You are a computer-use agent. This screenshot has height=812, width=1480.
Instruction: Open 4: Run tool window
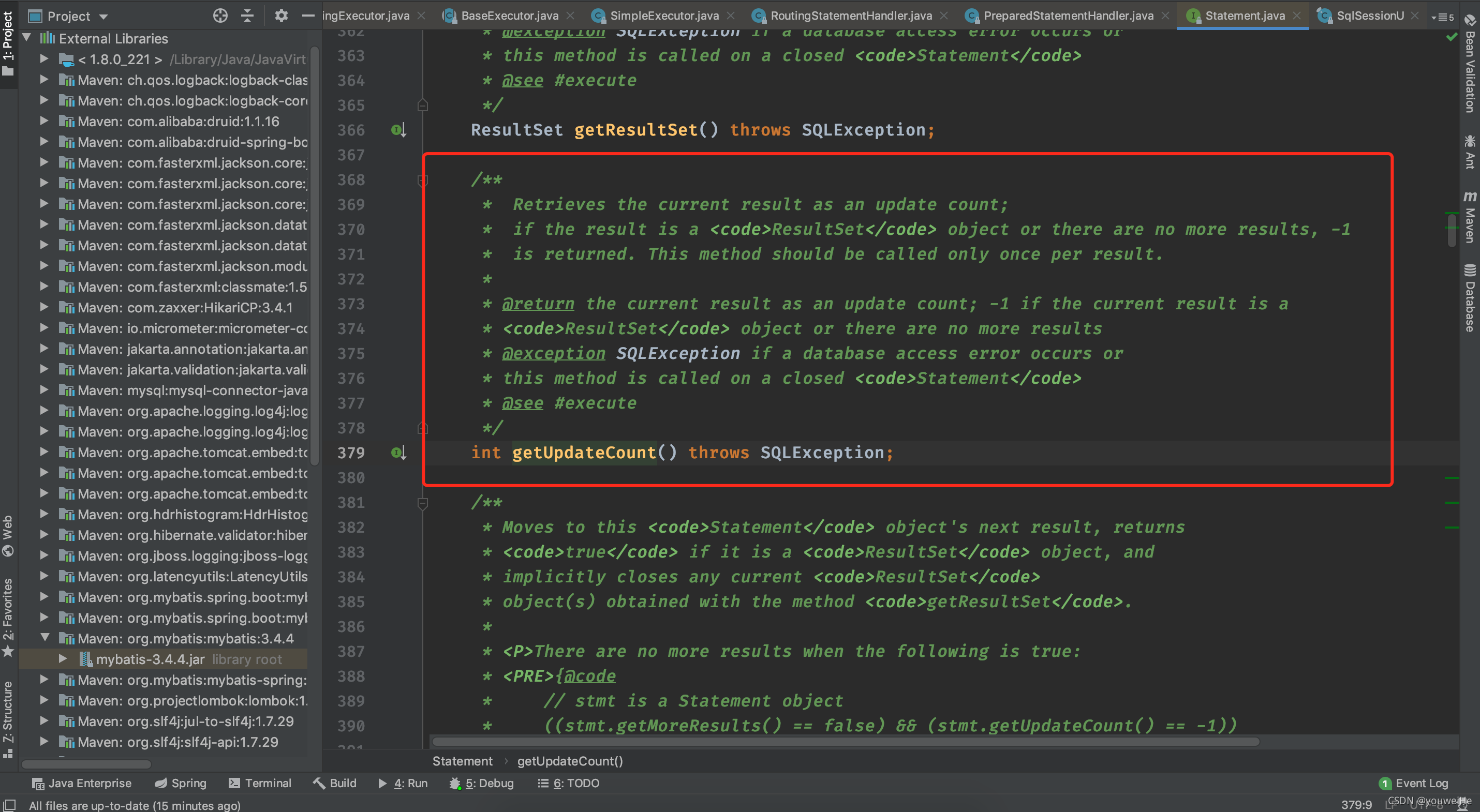point(403,783)
